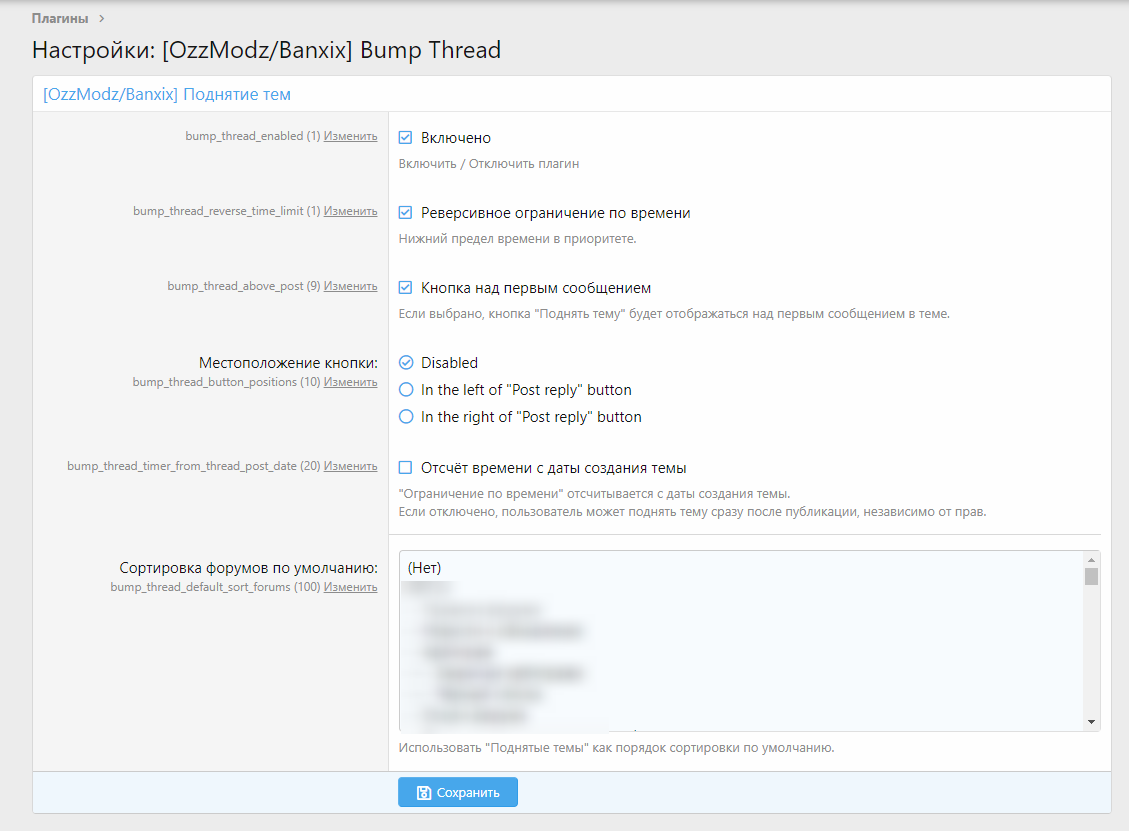
Task: Click Изменить next to bump_thread_reverse_time_limit
Action: tap(350, 211)
